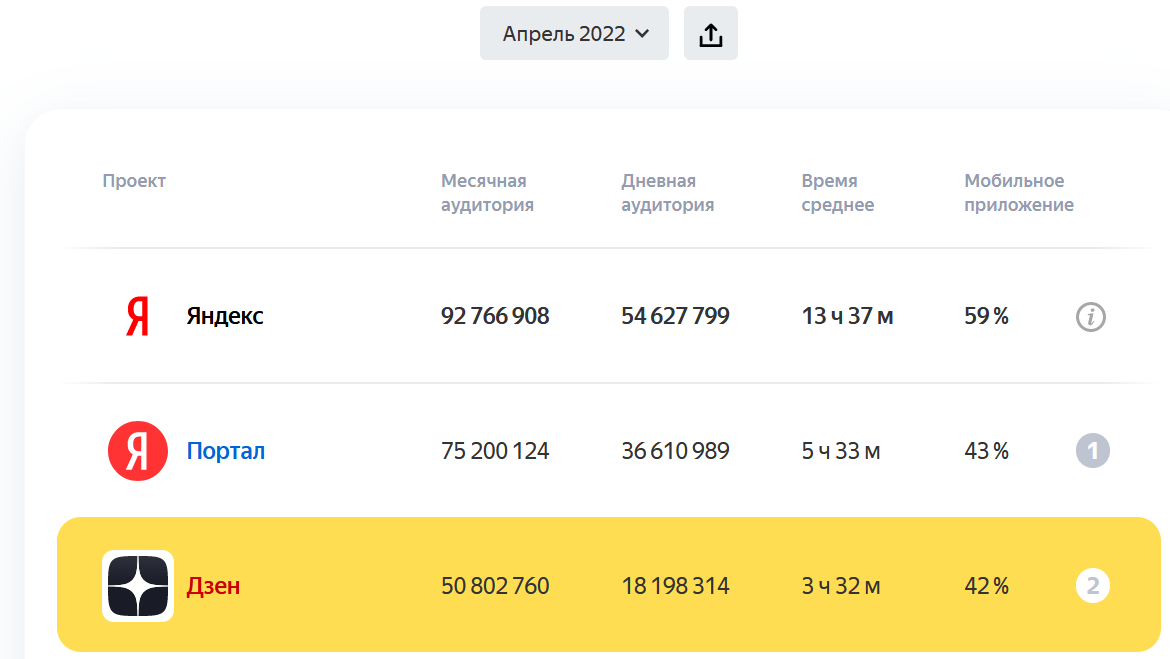The image size is (1170, 659).
Task: Click the number 2 badge for Дзен
Action: [1092, 585]
